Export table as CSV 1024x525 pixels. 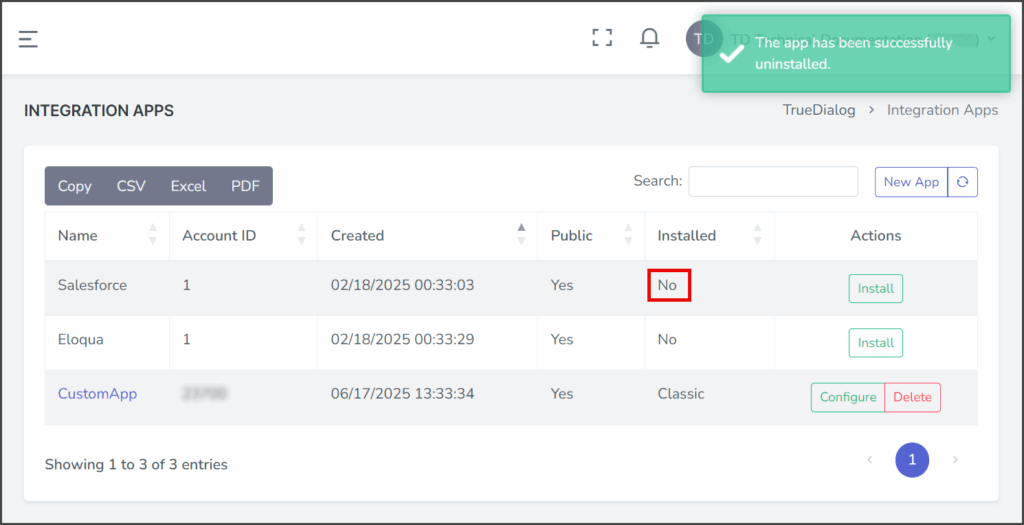(131, 186)
